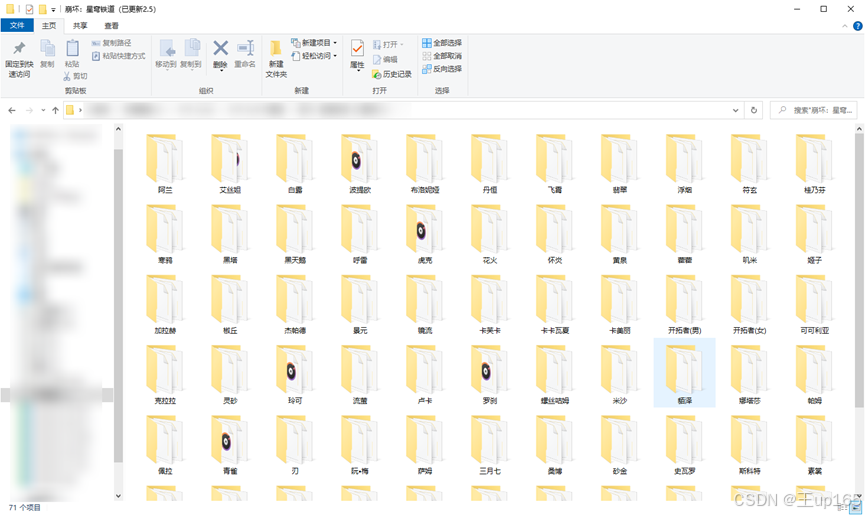
Task: Open address bar history dropdown
Action: pos(735,110)
